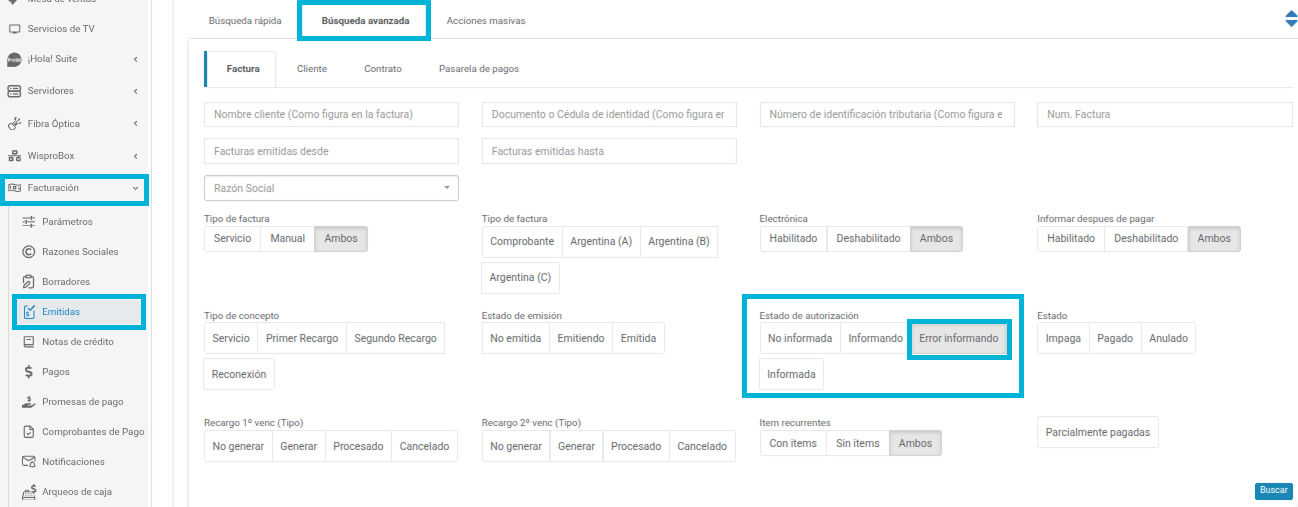Click the Notificaciones envelope icon
This screenshot has width=1298, height=507.
pyautogui.click(x=29, y=462)
